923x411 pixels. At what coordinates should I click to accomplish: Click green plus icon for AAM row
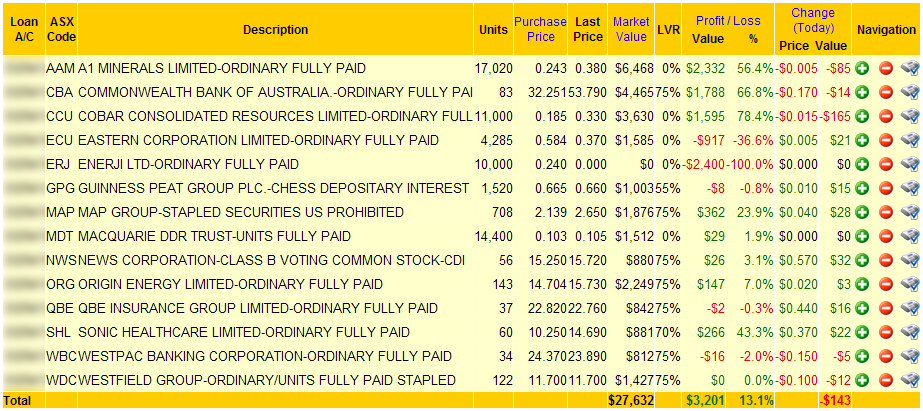coord(862,68)
